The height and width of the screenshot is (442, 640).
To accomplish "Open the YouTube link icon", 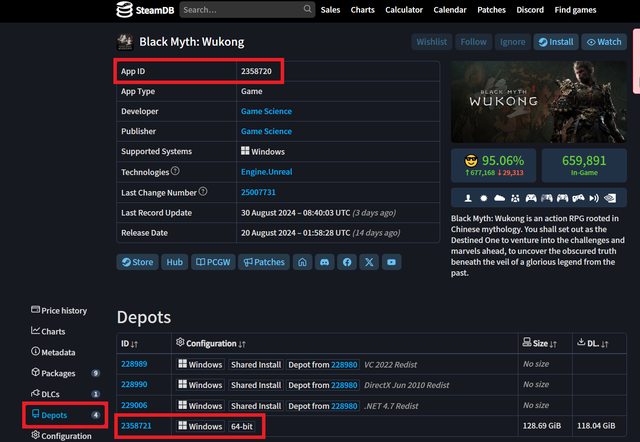I will pyautogui.click(x=392, y=262).
